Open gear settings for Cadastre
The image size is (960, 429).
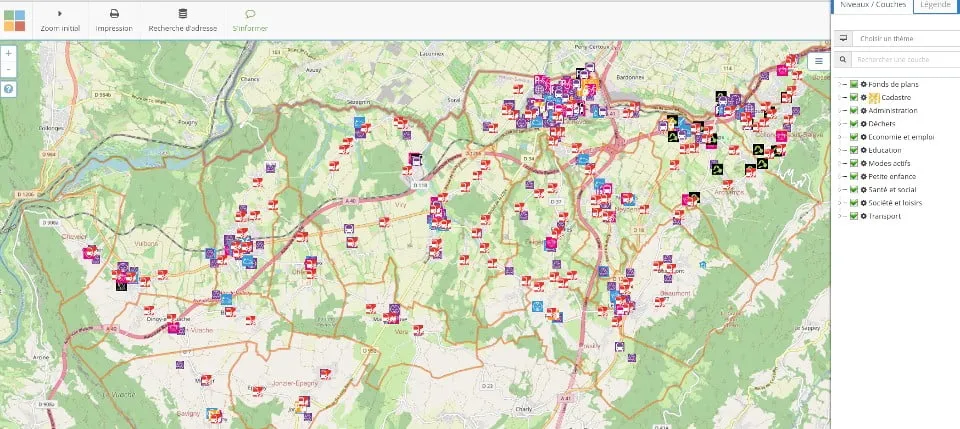863,97
